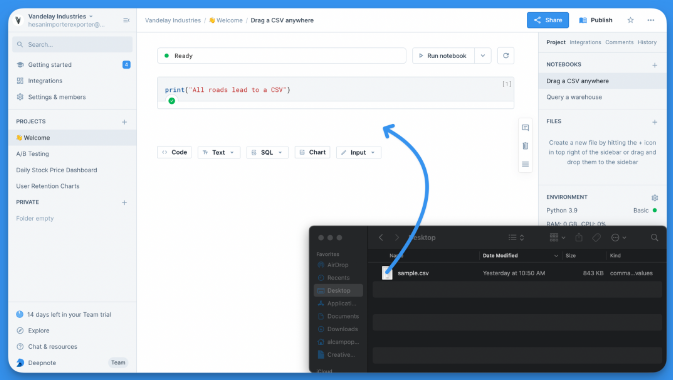Click the Share button
673x380 pixels.
pyautogui.click(x=548, y=20)
